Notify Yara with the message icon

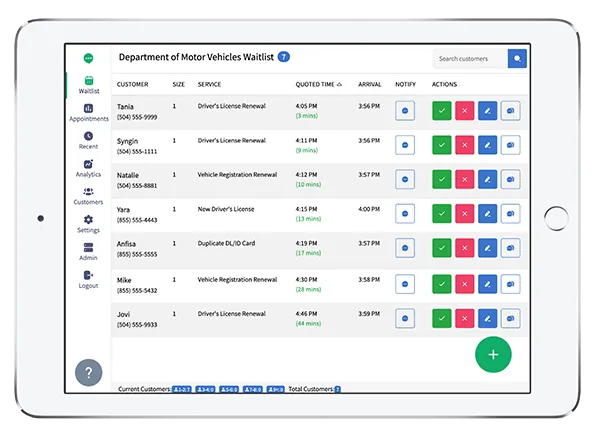click(405, 213)
